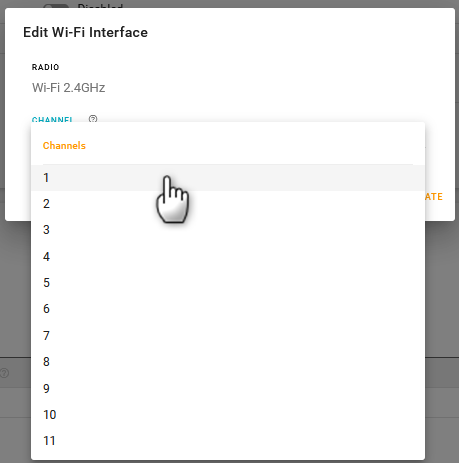Click the help icon at the page's left edge
This screenshot has width=459, height=463.
[4, 373]
